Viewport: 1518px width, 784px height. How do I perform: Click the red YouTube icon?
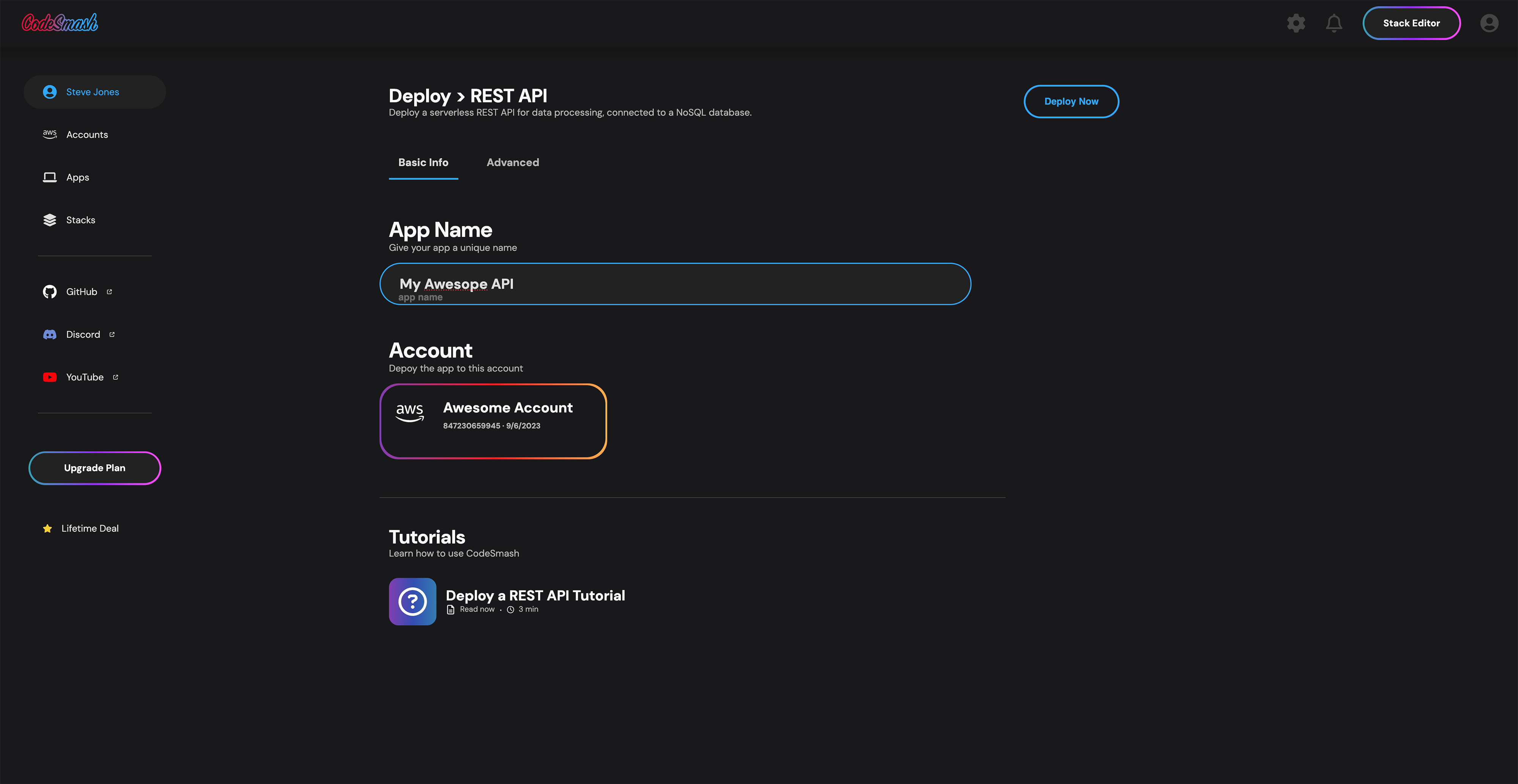[x=49, y=377]
